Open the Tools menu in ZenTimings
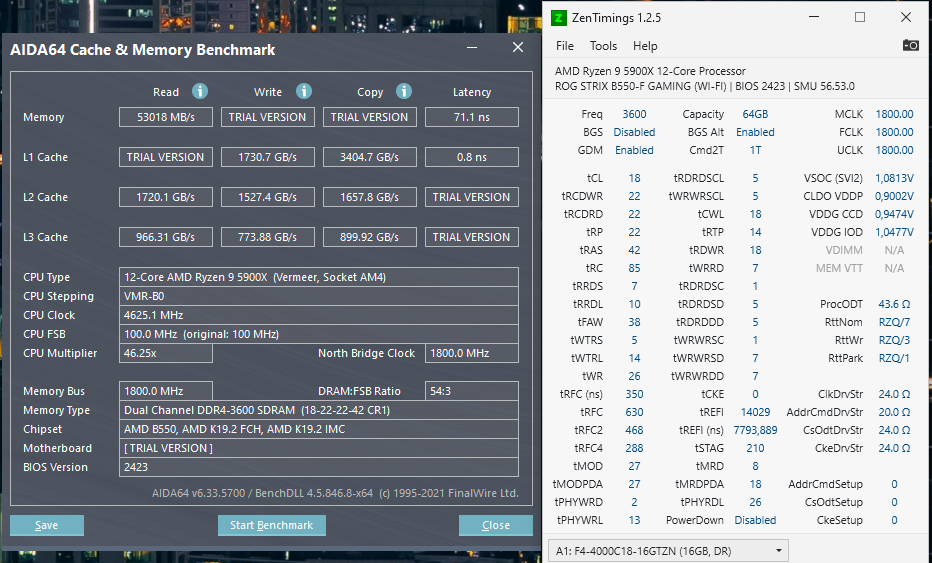This screenshot has height=563, width=932. pyautogui.click(x=603, y=46)
